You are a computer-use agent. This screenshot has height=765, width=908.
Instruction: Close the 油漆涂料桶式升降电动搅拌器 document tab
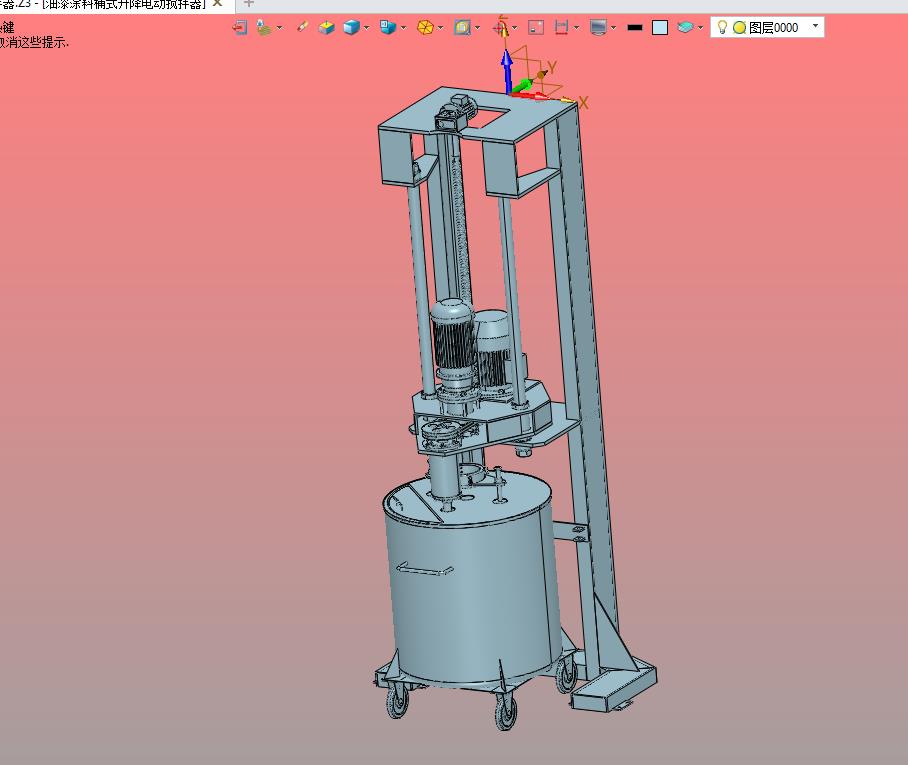tap(218, 3)
